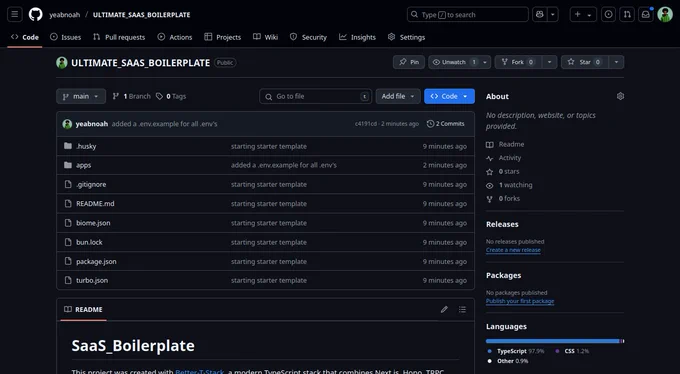
Task: Edit About details with gear icon
Action: [x=620, y=96]
